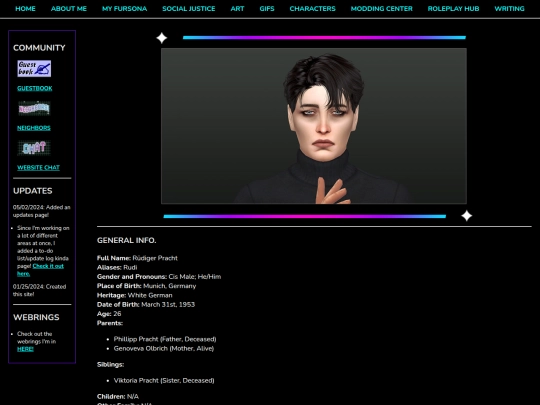
Task: Select SOCIAL JUSTICE in the top navigation
Action: tap(189, 9)
